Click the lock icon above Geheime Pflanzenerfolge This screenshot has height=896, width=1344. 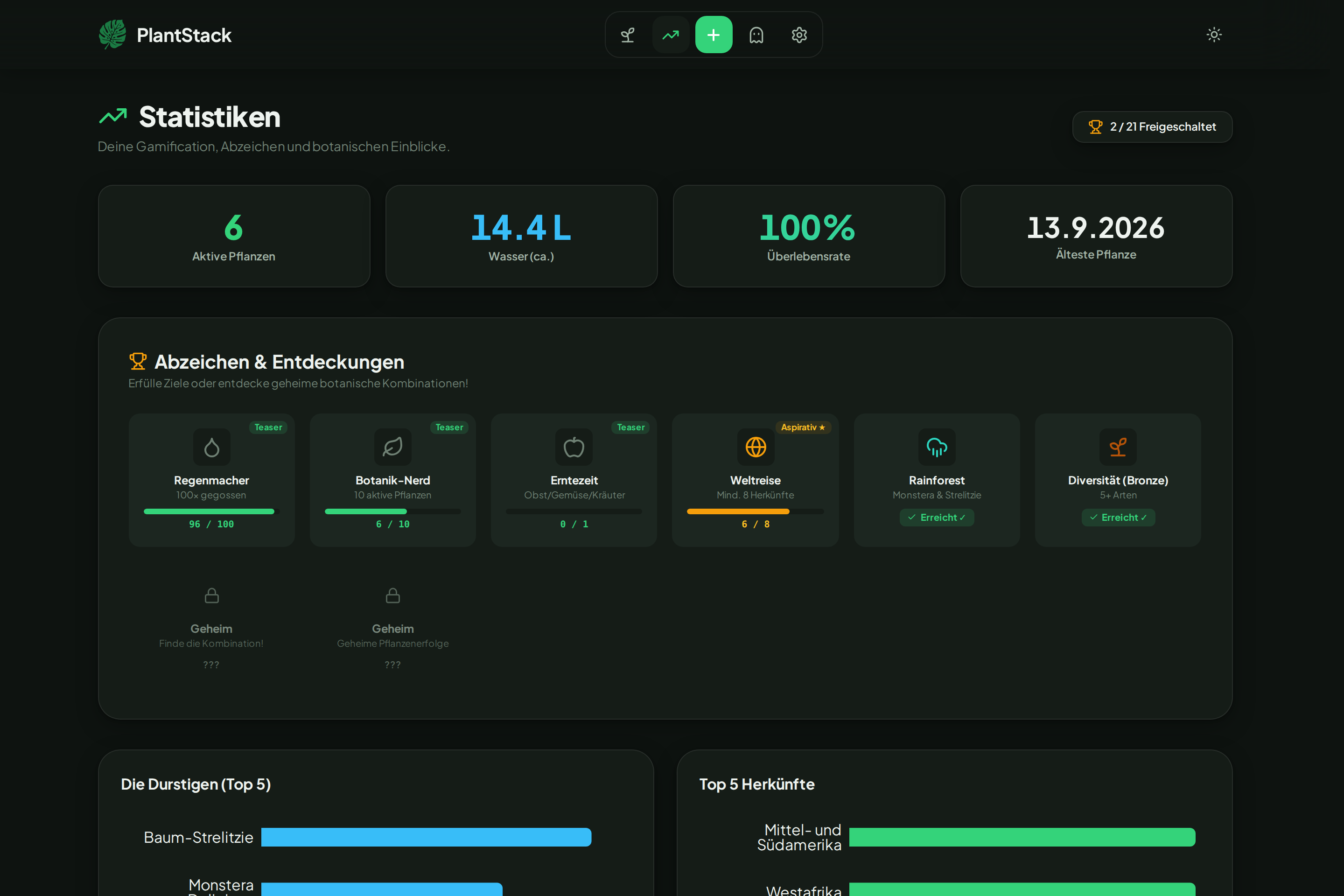(x=392, y=595)
